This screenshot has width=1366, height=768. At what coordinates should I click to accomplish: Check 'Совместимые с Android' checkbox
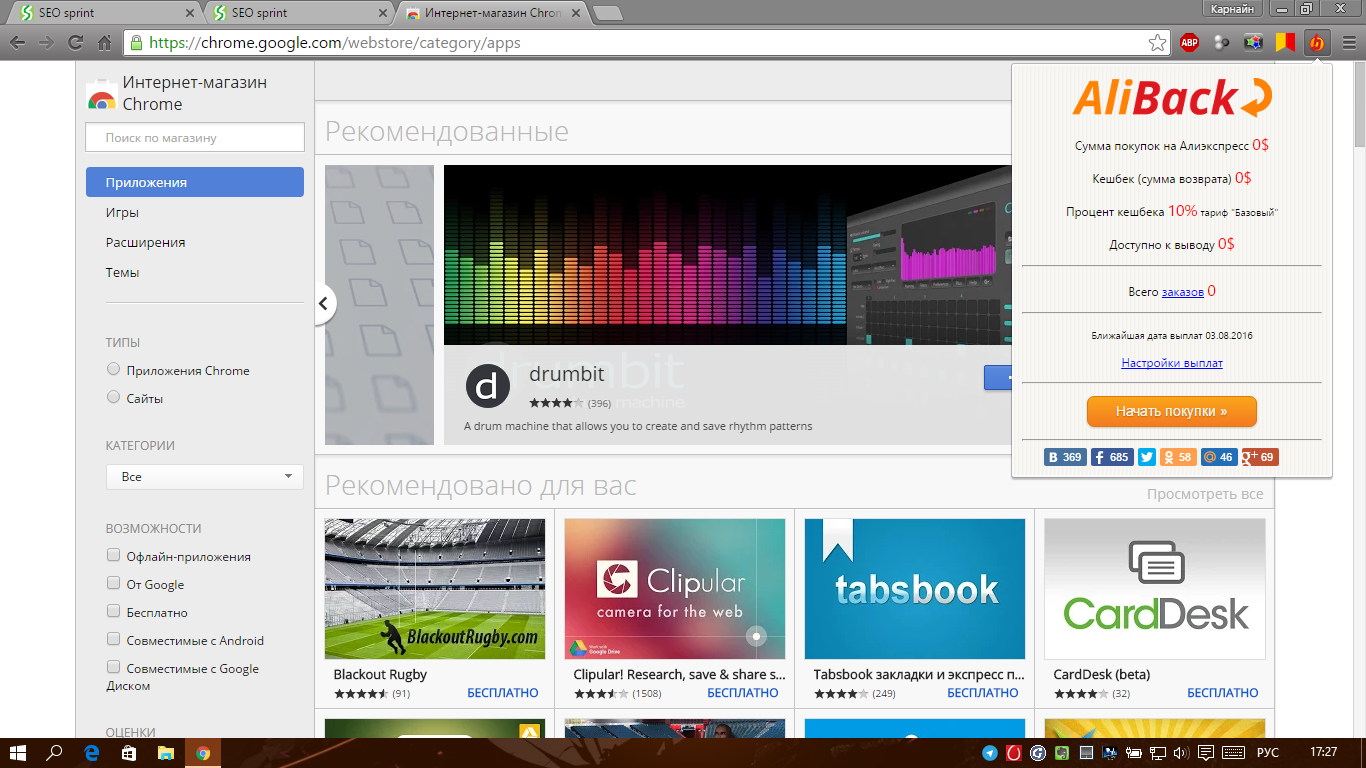(113, 639)
